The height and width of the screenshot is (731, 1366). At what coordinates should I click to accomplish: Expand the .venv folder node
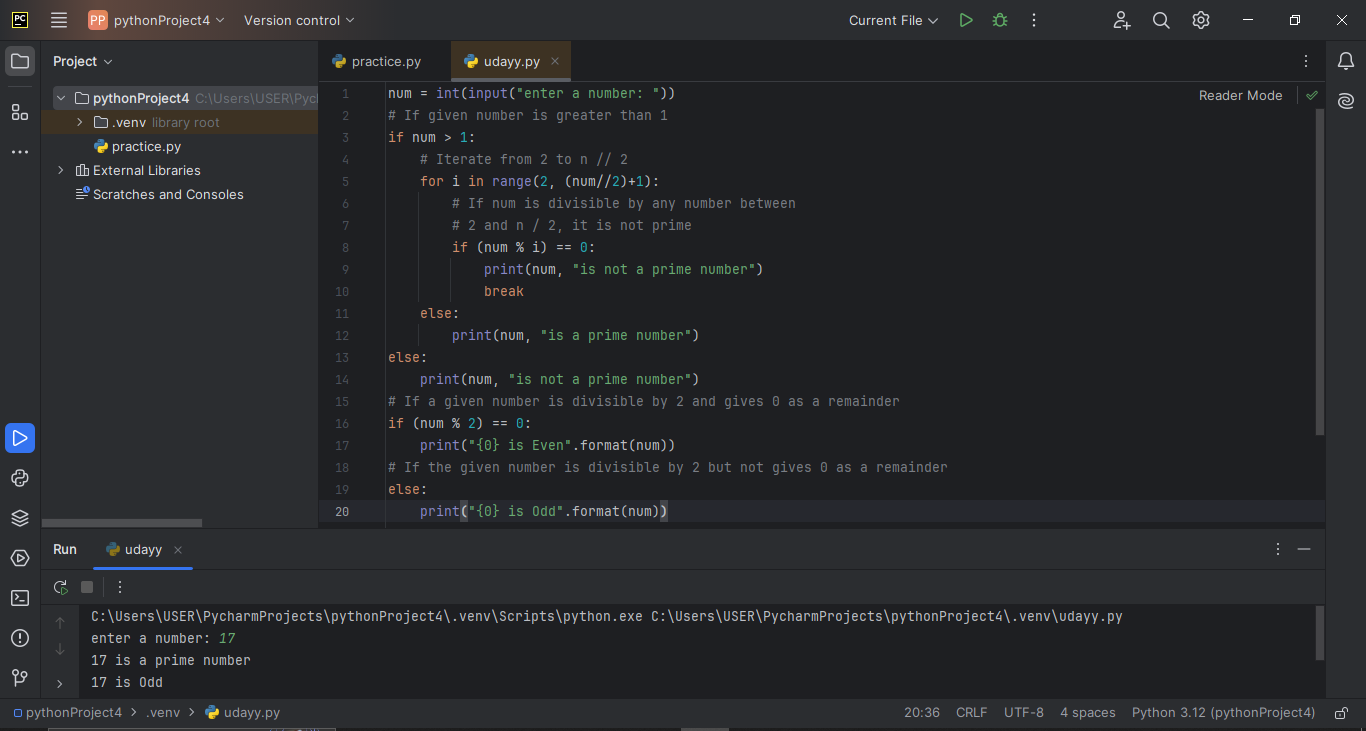79,122
